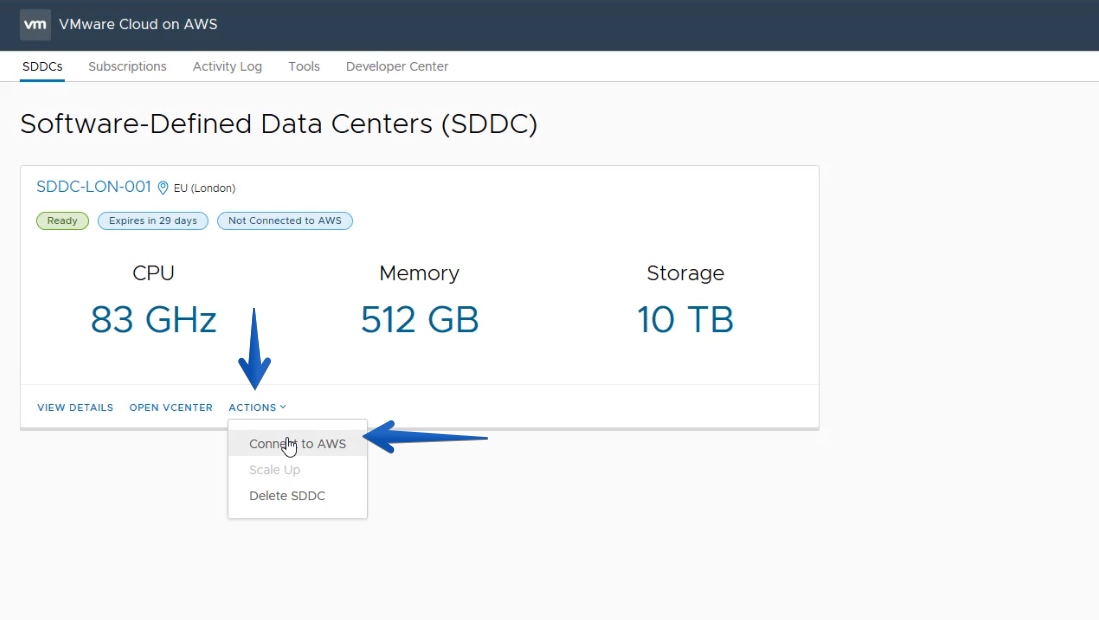The image size is (1099, 620).
Task: Click the Ready status badge
Action: point(62,221)
